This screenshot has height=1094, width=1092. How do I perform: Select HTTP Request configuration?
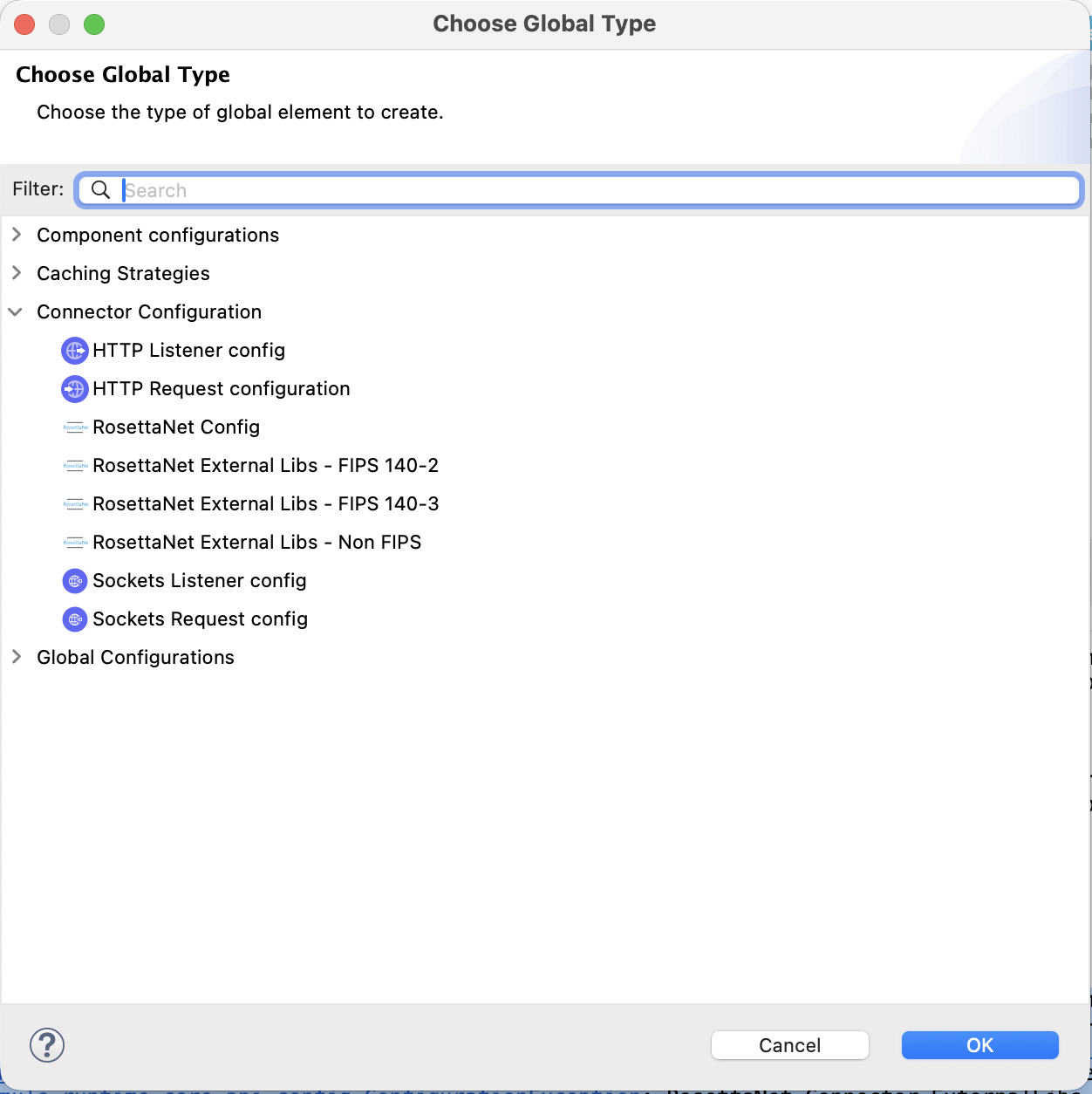click(222, 389)
